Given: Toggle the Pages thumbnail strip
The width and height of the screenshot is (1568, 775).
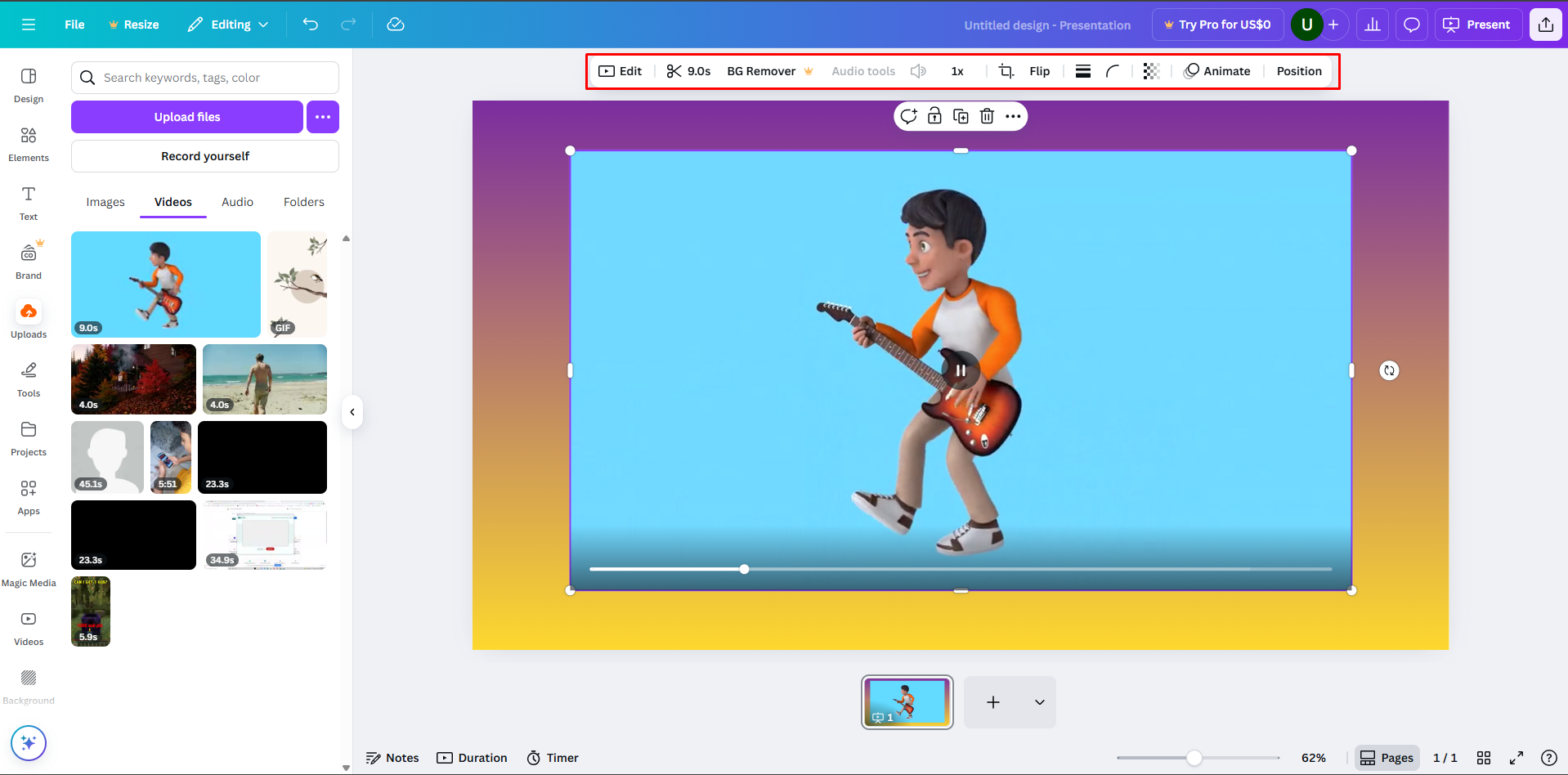Looking at the screenshot, I should click(1387, 758).
